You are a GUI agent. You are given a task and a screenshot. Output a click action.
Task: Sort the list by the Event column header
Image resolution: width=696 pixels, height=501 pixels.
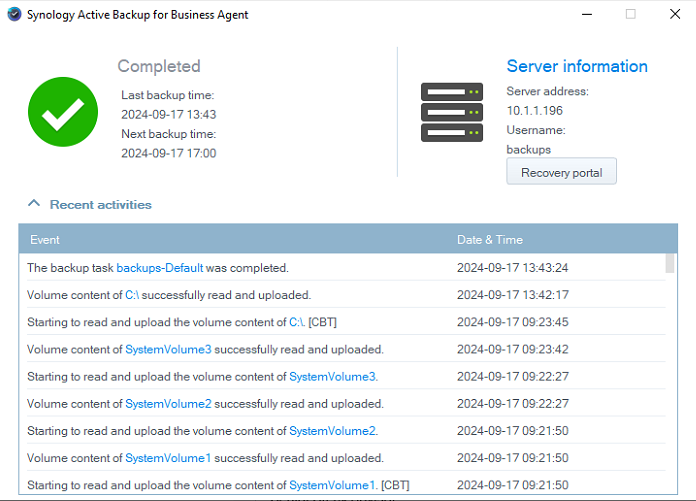(45, 240)
